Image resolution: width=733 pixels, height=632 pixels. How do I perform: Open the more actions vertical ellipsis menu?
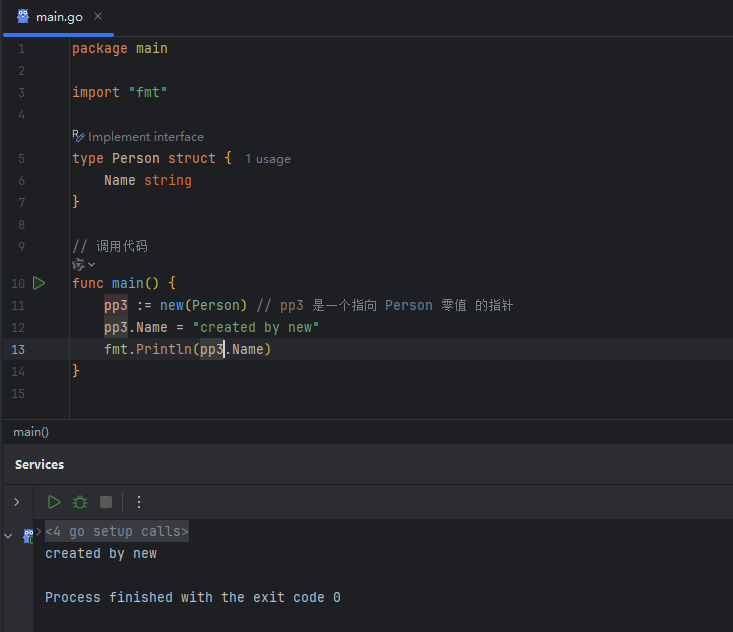(x=139, y=502)
